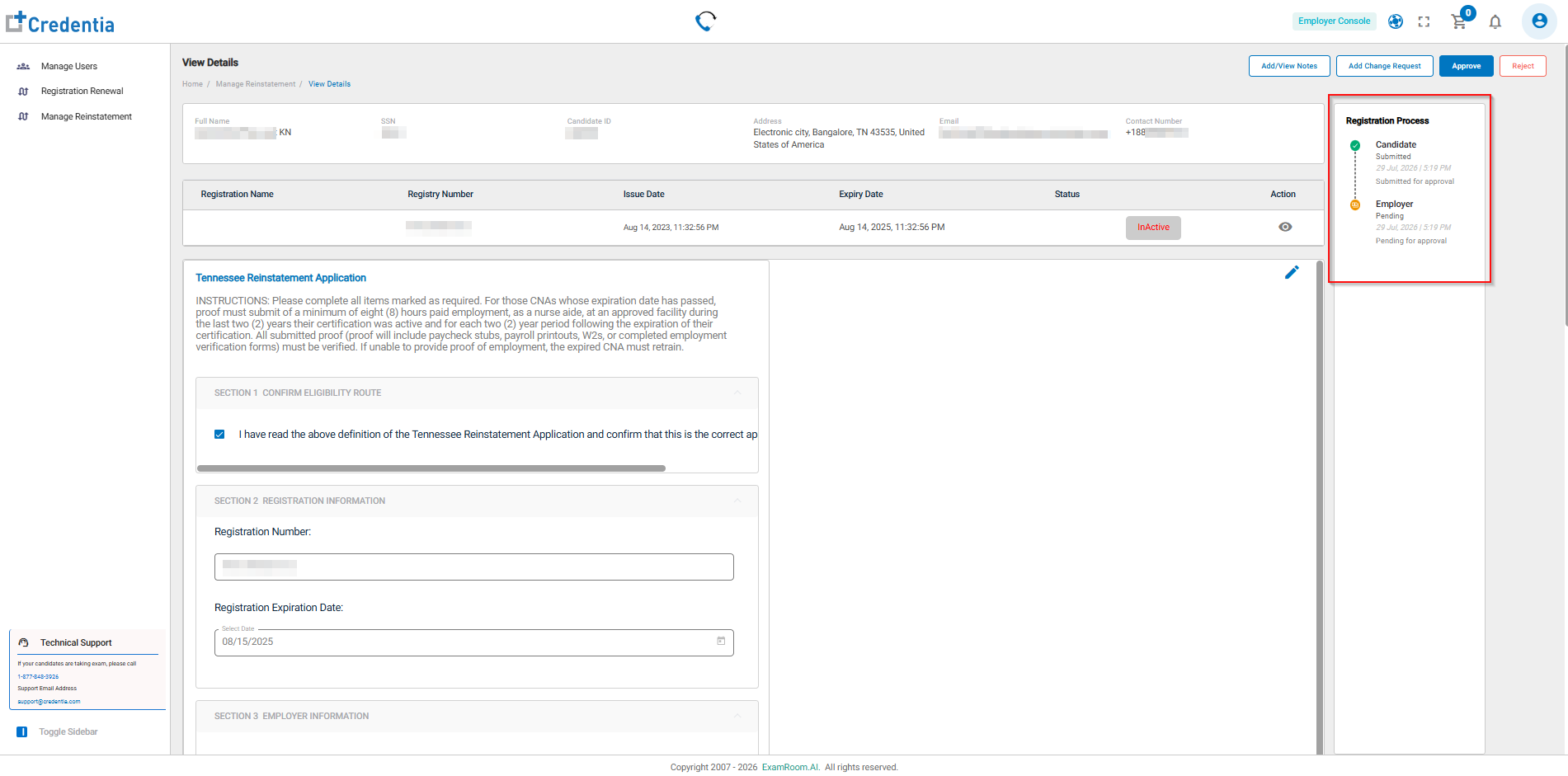Screen dimensions: 1568x776
Task: Click Candidate submitted green check step
Action: (x=1355, y=145)
